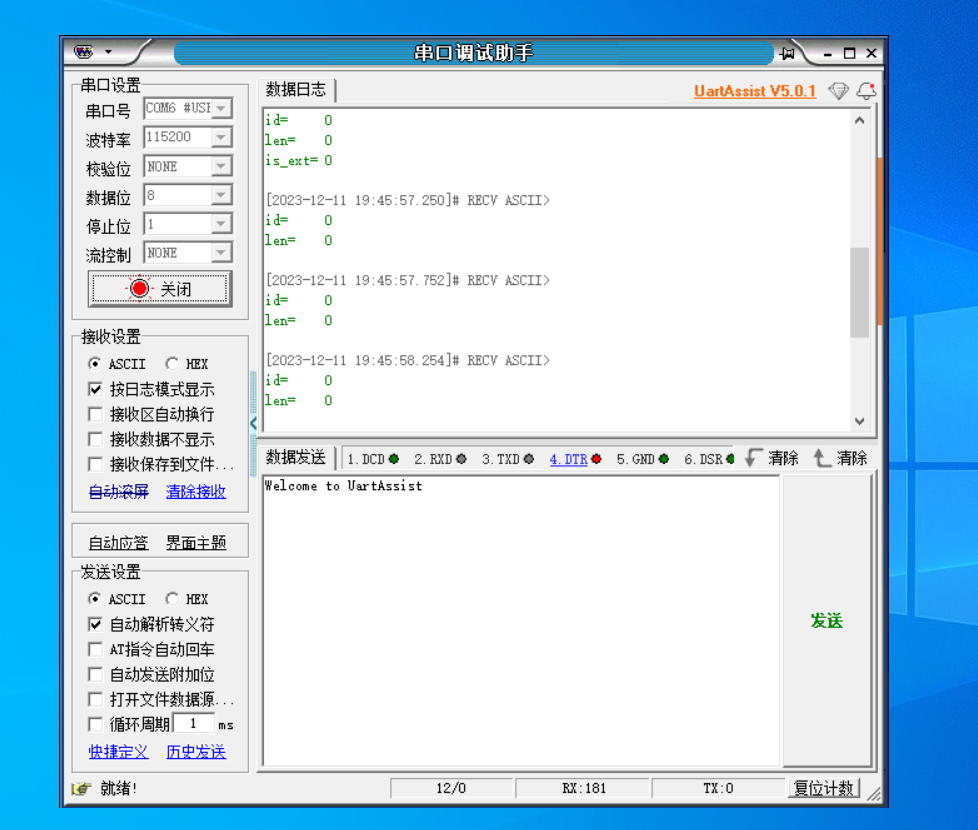Click the 19:45:58.254 RECV log line
The height and width of the screenshot is (830, 978).
408,360
